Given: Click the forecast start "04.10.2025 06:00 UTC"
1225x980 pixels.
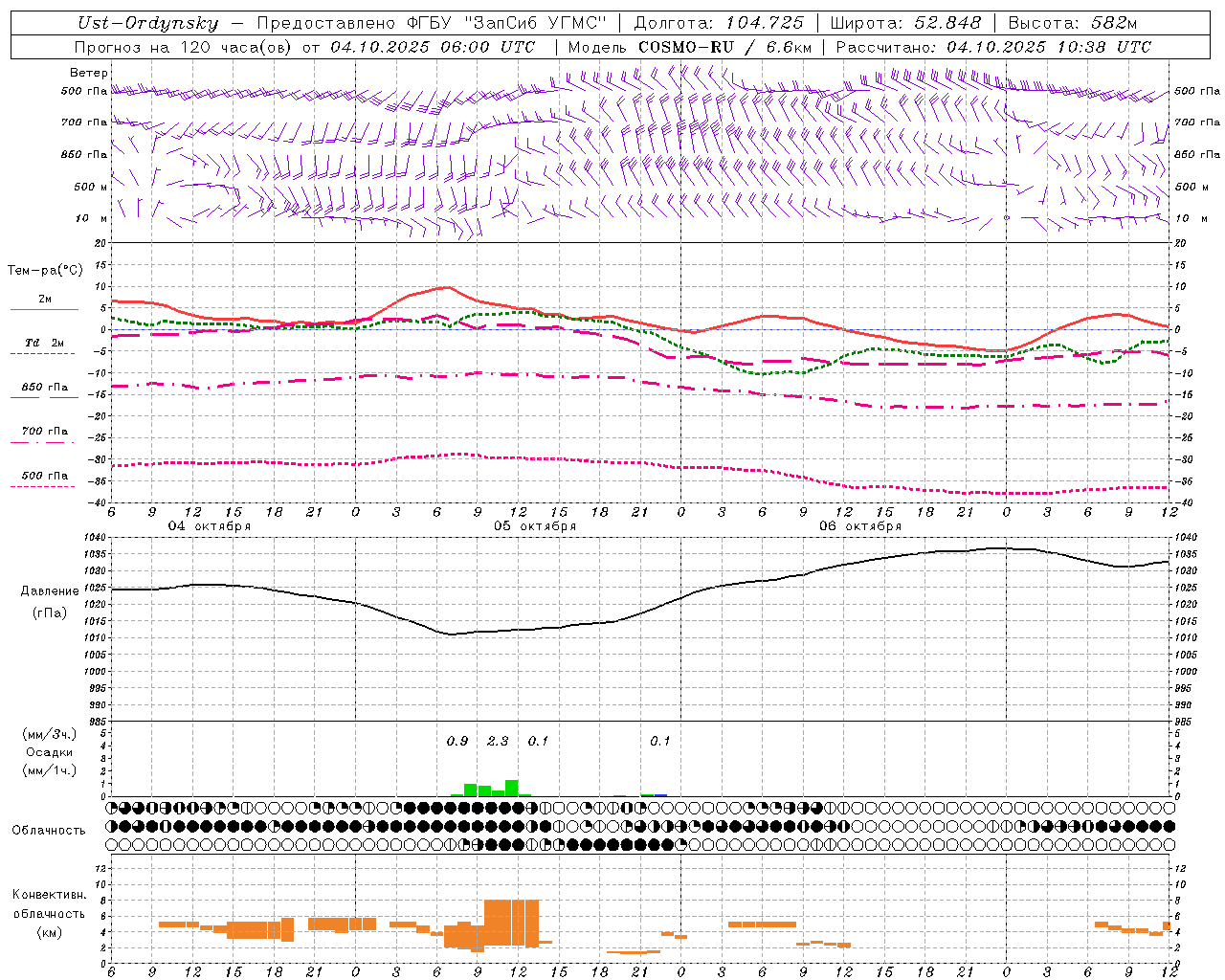Looking at the screenshot, I should coord(433,47).
